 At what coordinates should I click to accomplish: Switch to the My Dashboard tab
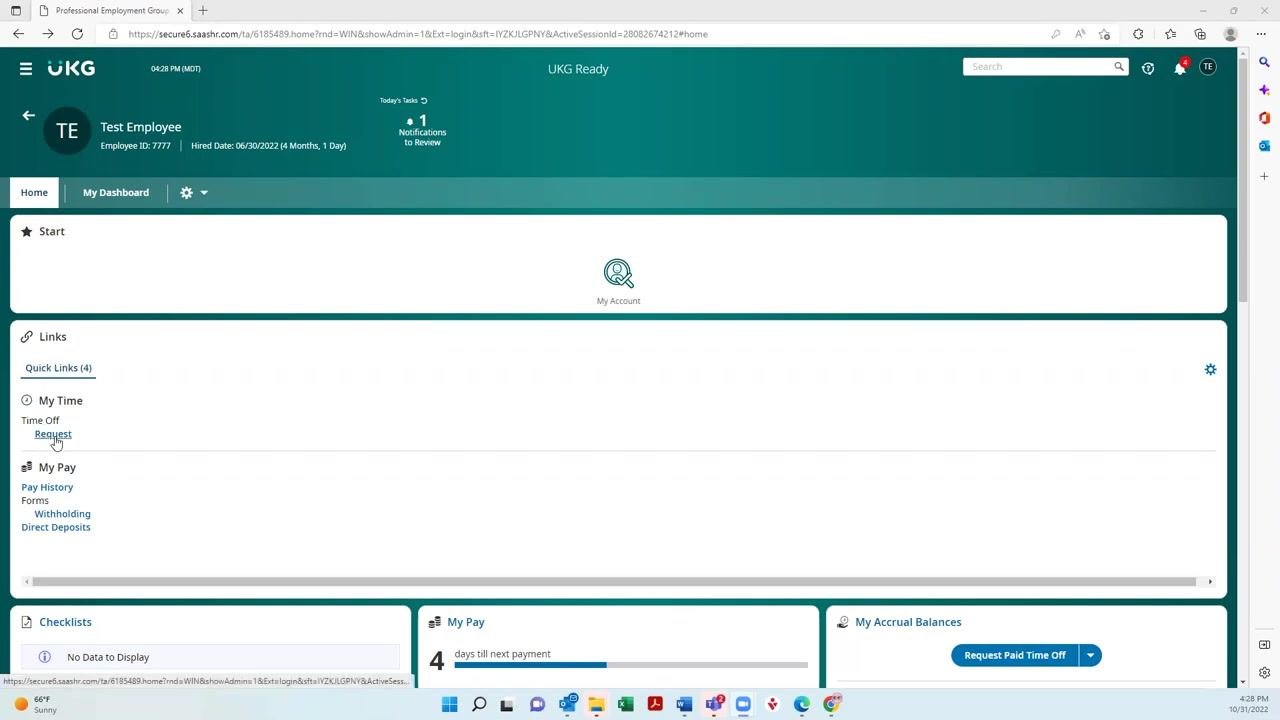point(116,193)
